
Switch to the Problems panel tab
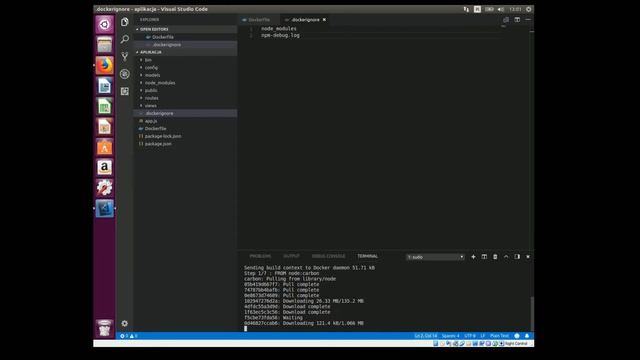tap(260, 256)
